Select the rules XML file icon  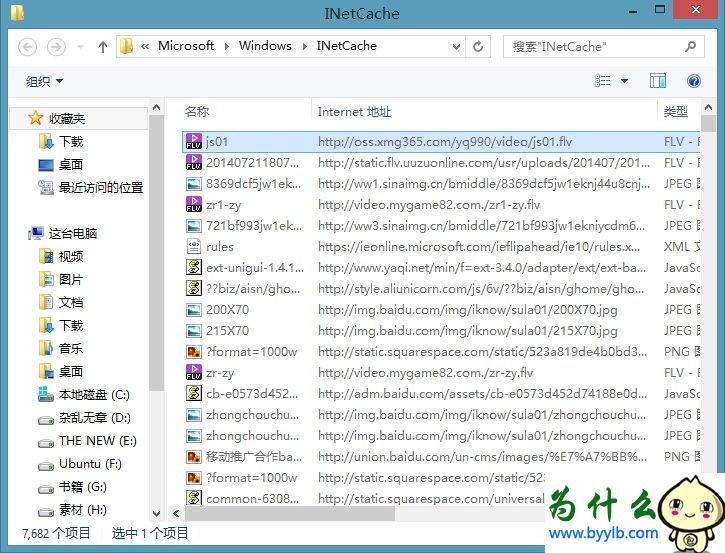click(194, 246)
